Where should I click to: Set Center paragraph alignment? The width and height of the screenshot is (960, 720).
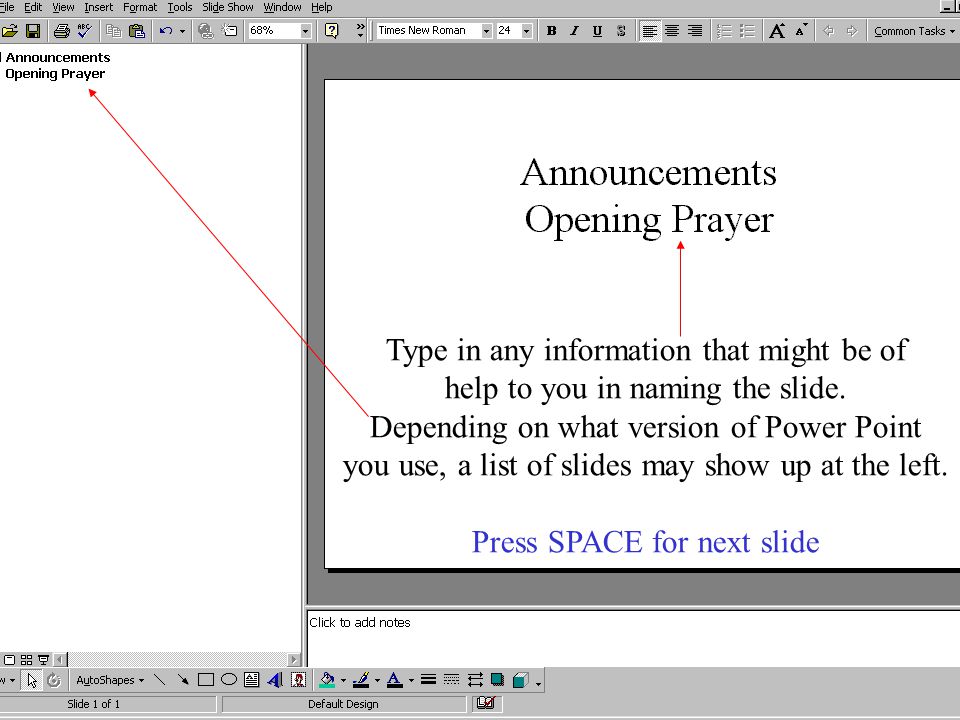click(672, 31)
